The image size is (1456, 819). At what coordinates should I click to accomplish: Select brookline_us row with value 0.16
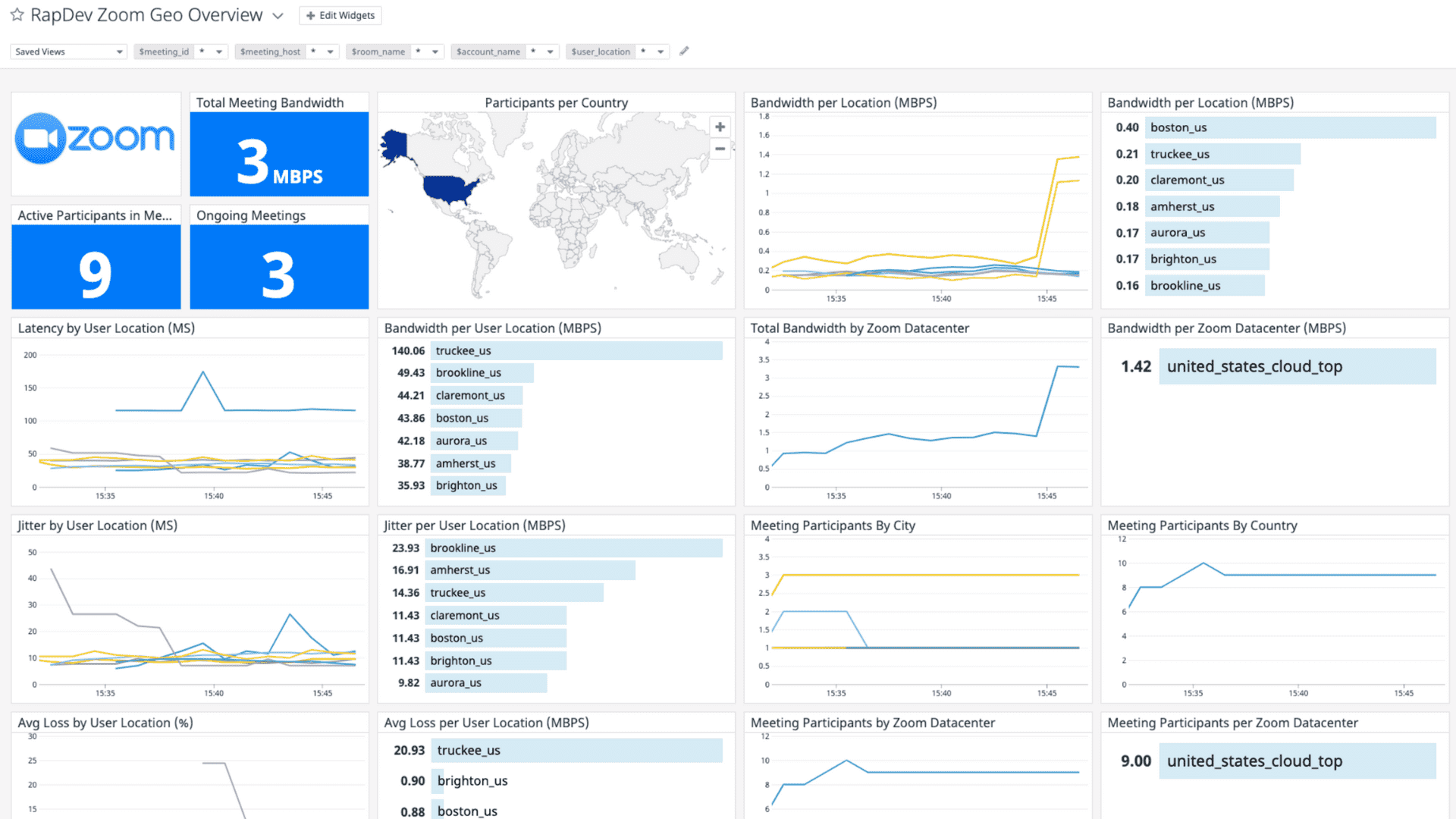coord(1188,285)
